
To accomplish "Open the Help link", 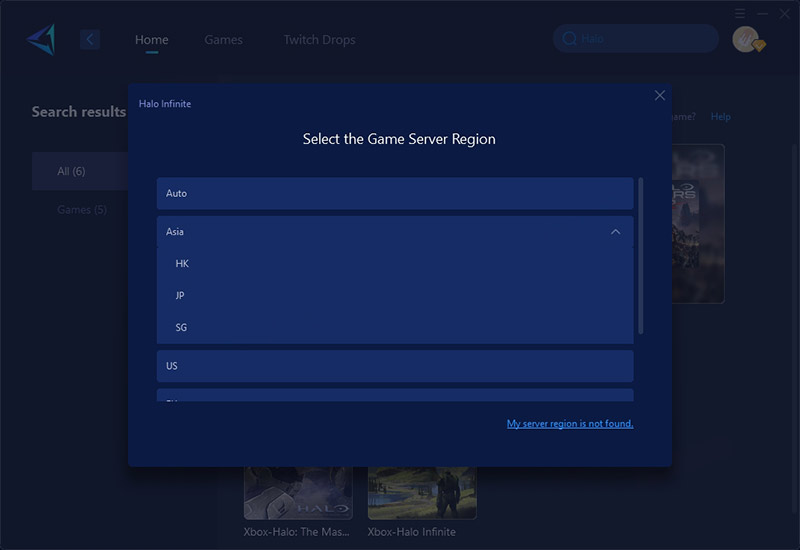I will 720,117.
